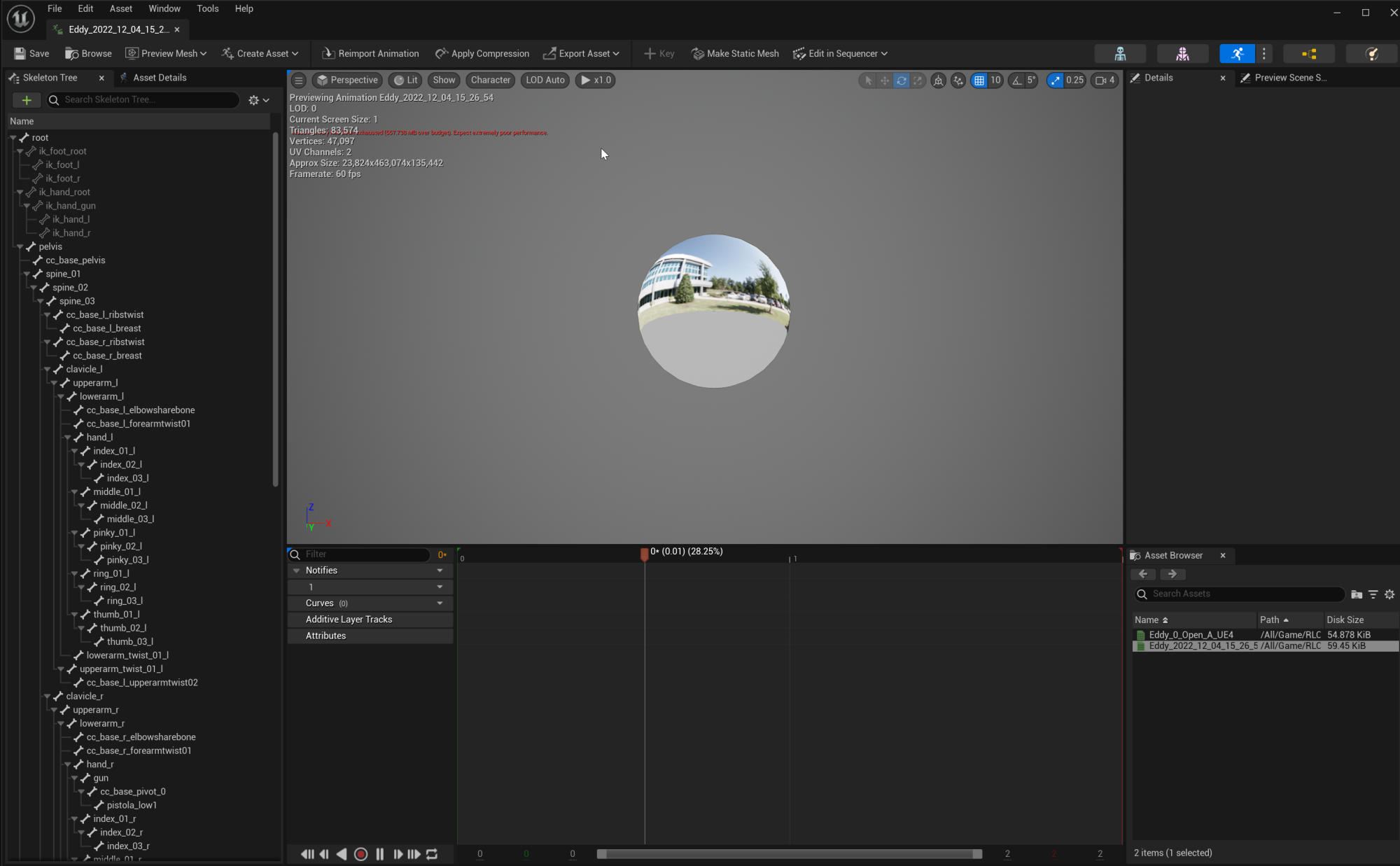Open camera speed setting 4
Viewport: 1400px width, 866px height.
[1105, 81]
